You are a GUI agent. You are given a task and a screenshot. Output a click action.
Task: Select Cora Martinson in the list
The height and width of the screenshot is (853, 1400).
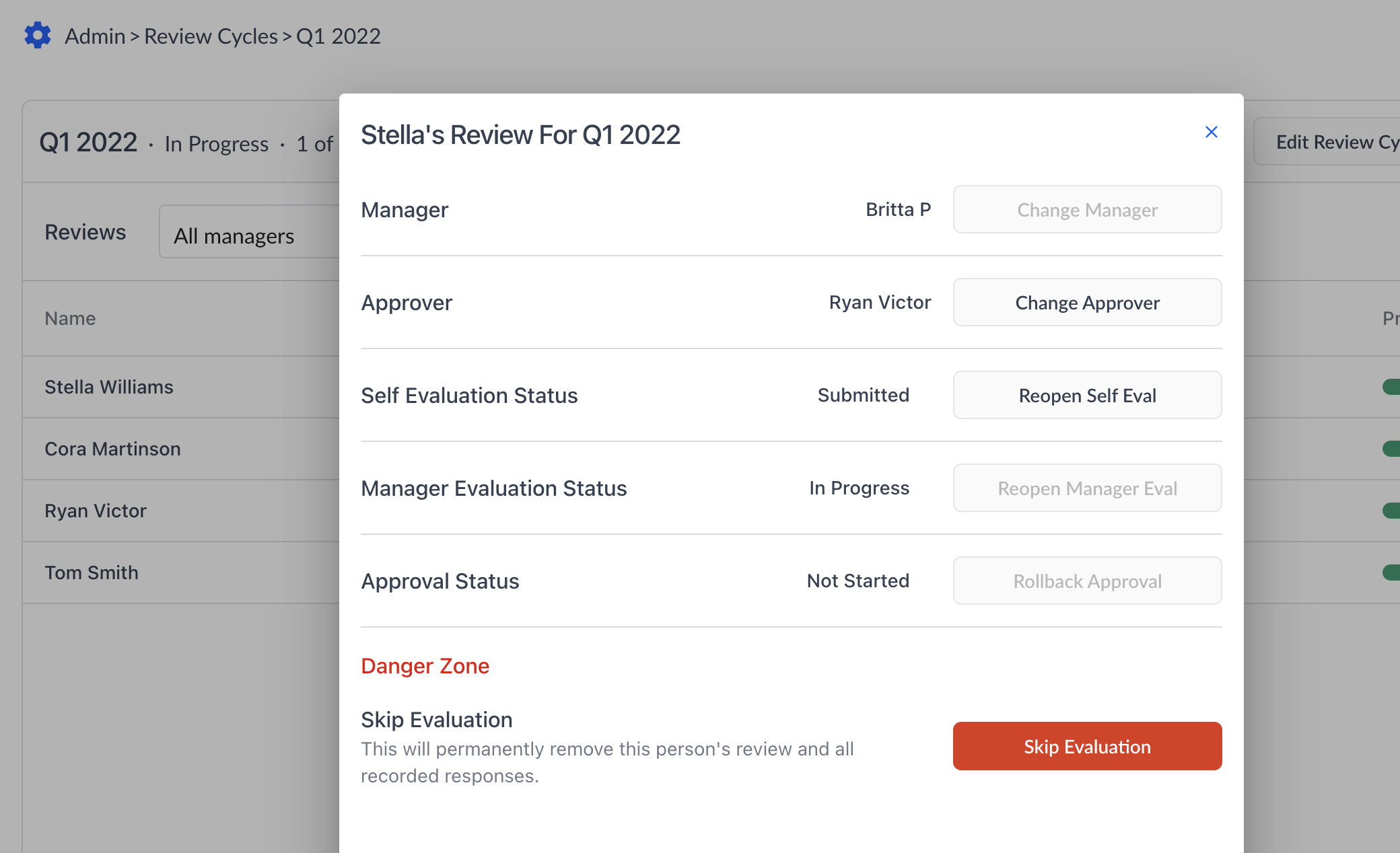point(112,449)
